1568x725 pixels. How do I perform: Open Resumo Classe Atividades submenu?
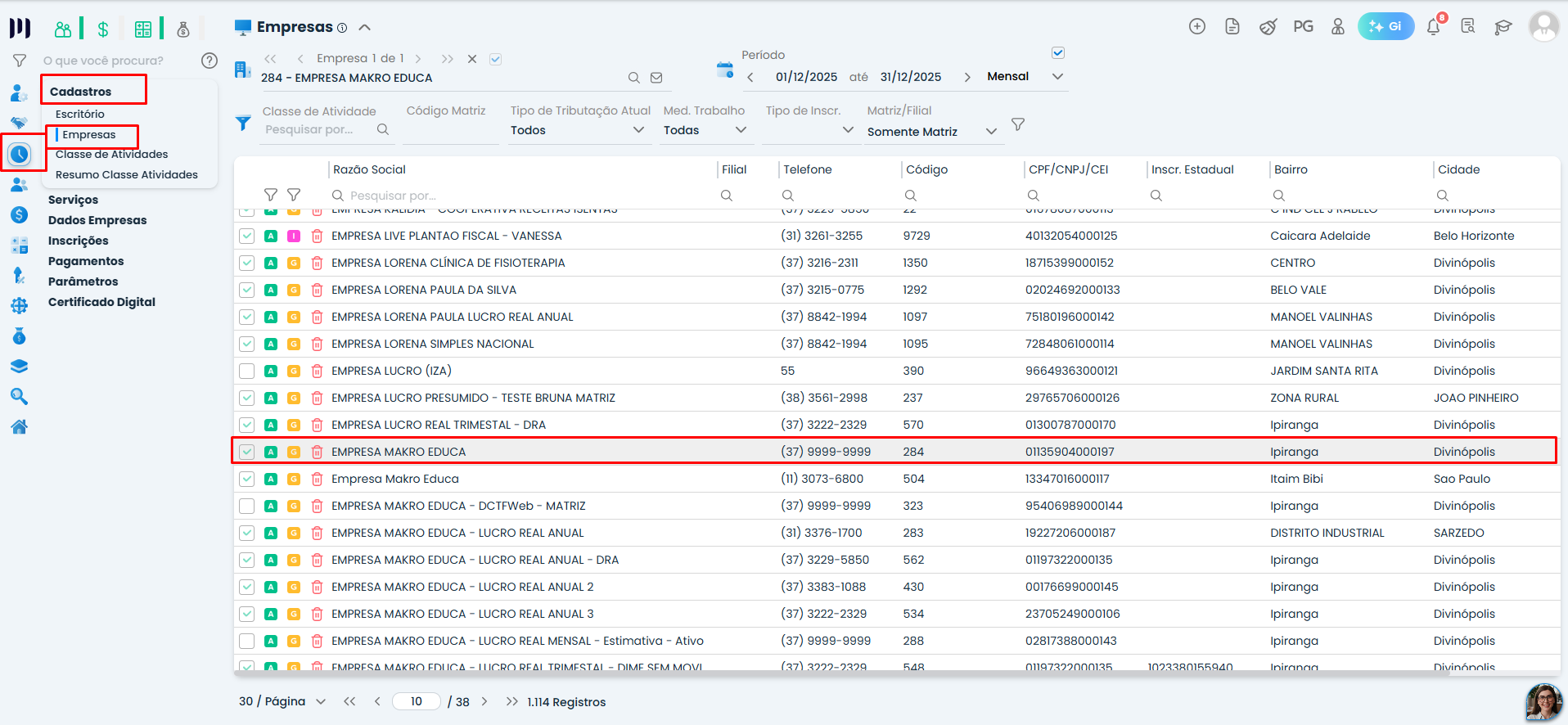(x=127, y=174)
